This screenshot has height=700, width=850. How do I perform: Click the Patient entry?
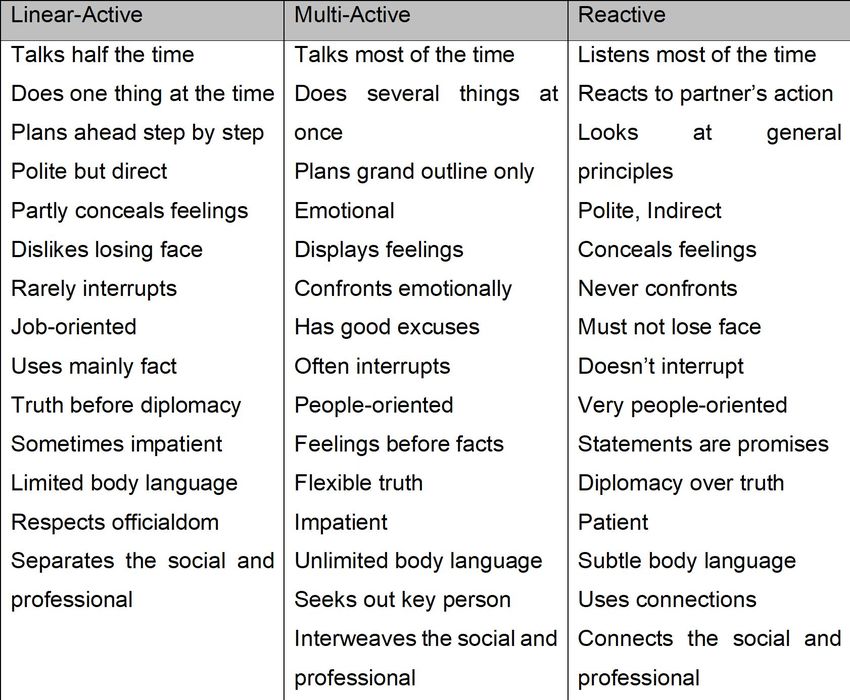coord(613,522)
